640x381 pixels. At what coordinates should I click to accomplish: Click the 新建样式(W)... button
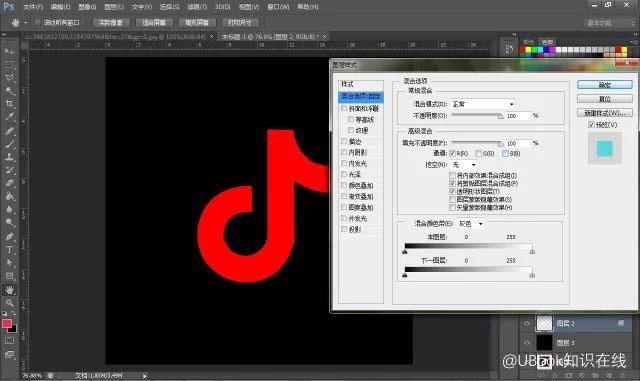(x=604, y=112)
